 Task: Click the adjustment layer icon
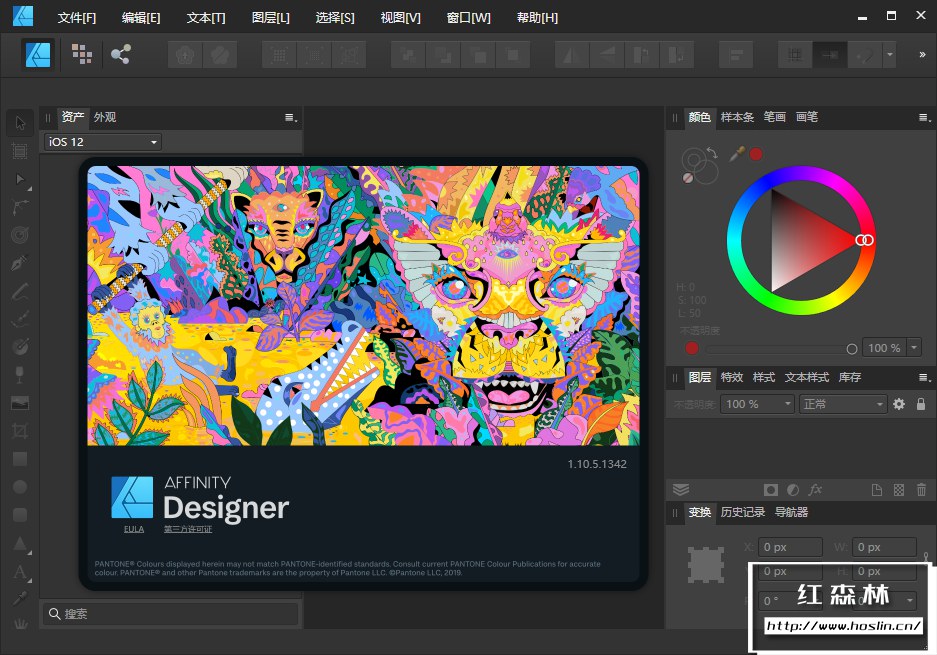(x=793, y=490)
